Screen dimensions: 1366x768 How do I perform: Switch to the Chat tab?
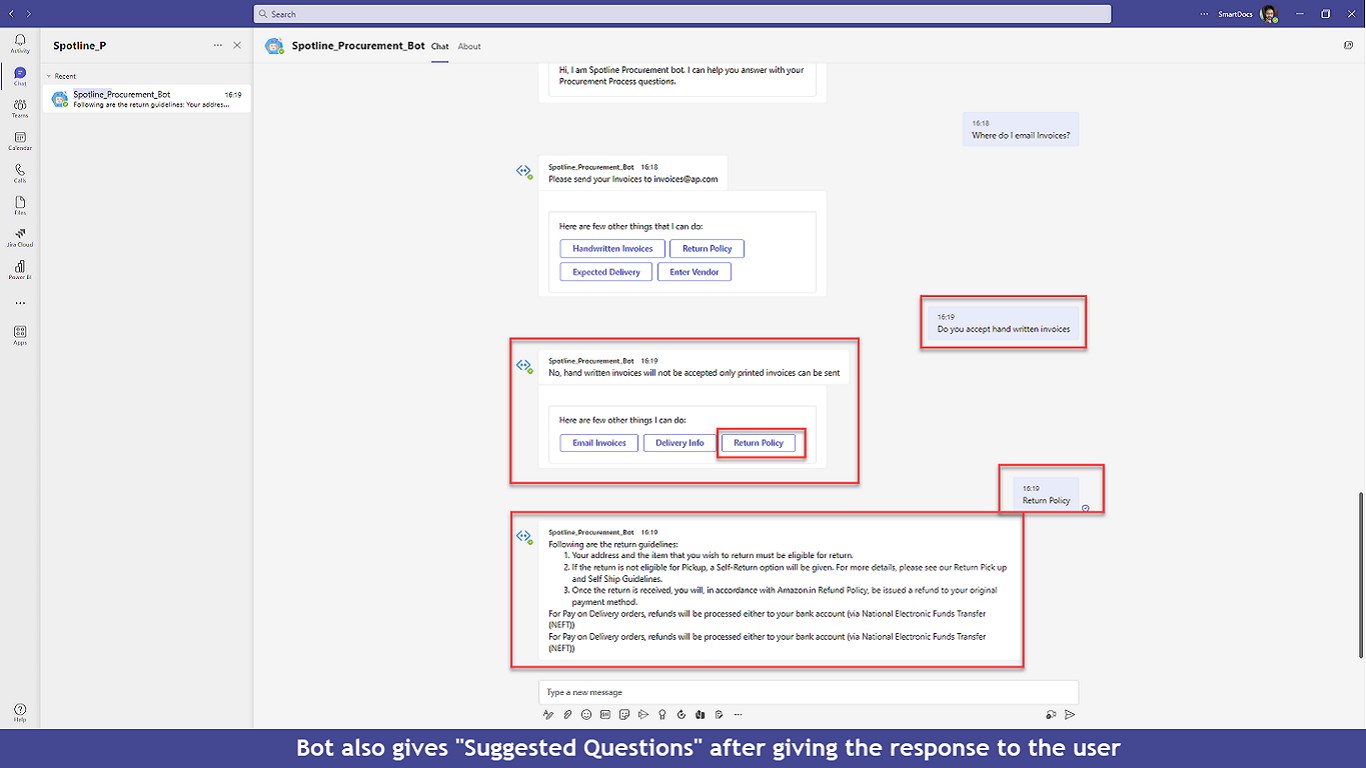(440, 46)
